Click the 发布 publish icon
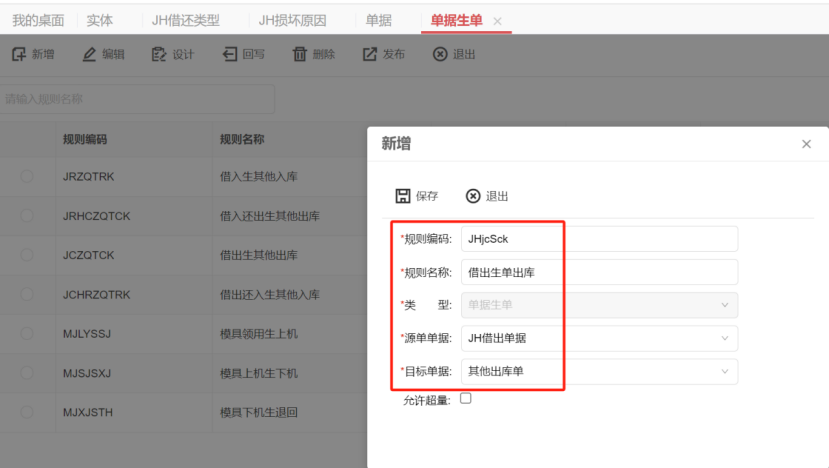The image size is (829, 468). tap(370, 54)
